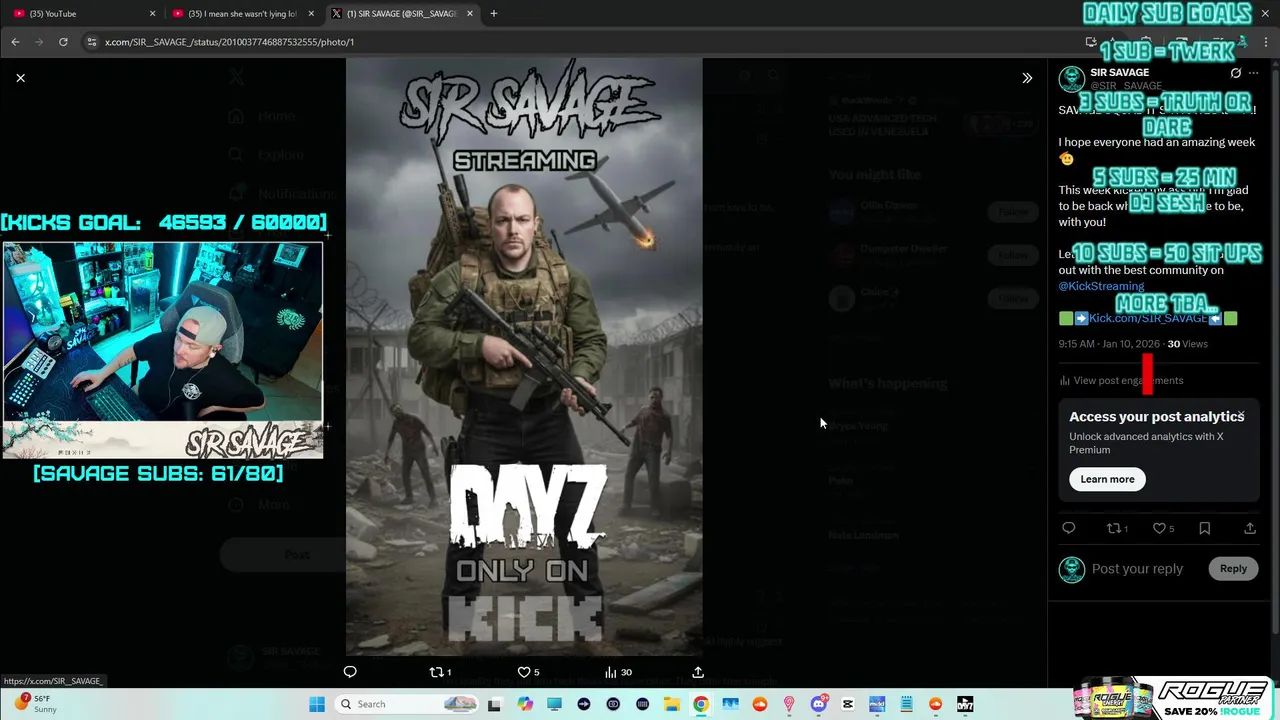The image size is (1280, 720).
Task: Click the share icon in the sidebar
Action: [1250, 528]
